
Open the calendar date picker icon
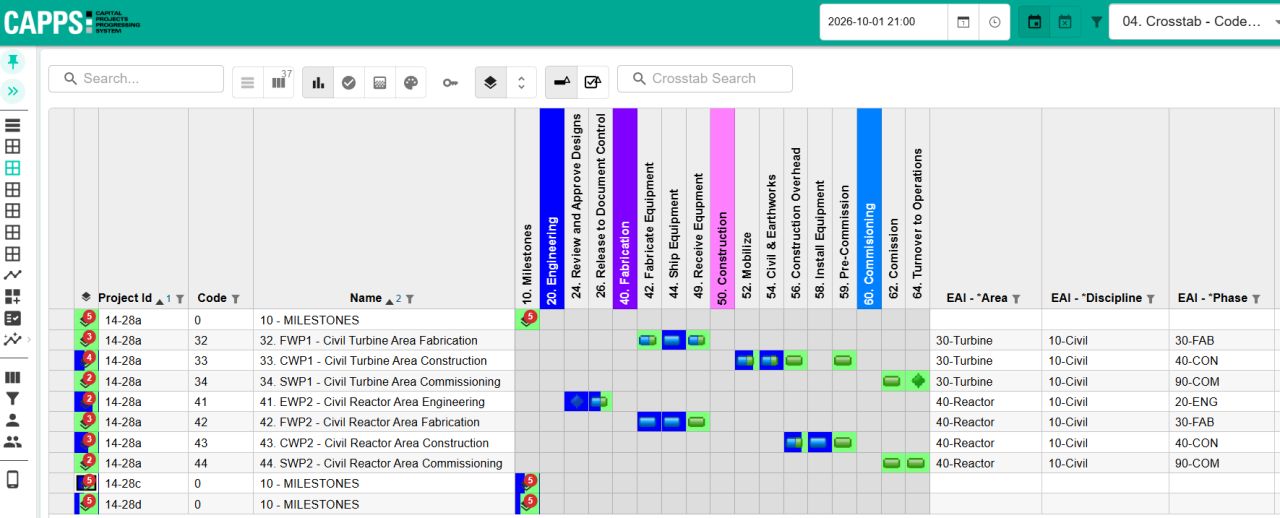[x=963, y=21]
